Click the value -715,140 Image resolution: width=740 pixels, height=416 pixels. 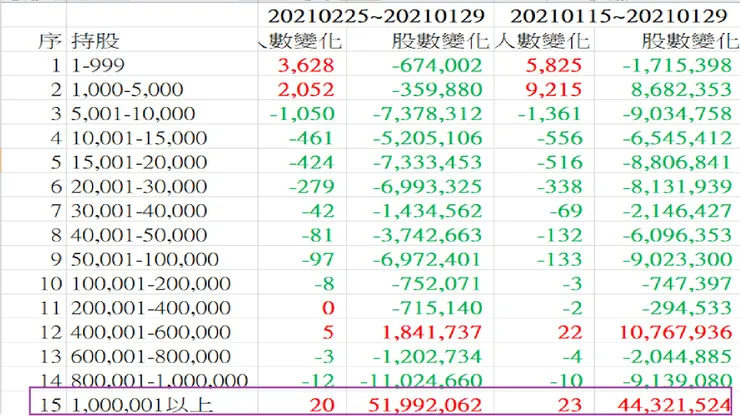437,308
